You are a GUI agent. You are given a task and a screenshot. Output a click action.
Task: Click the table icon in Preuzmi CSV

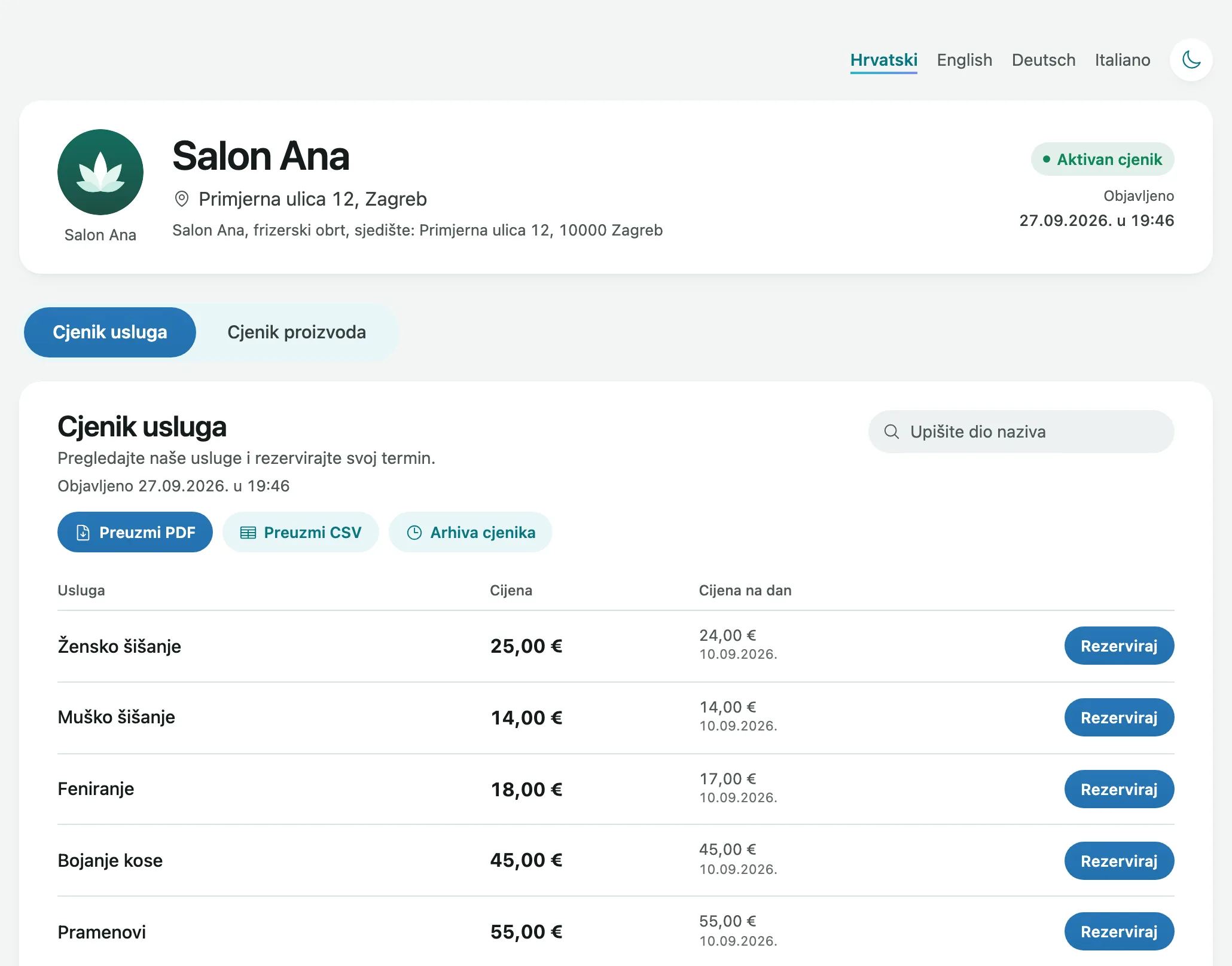click(248, 533)
